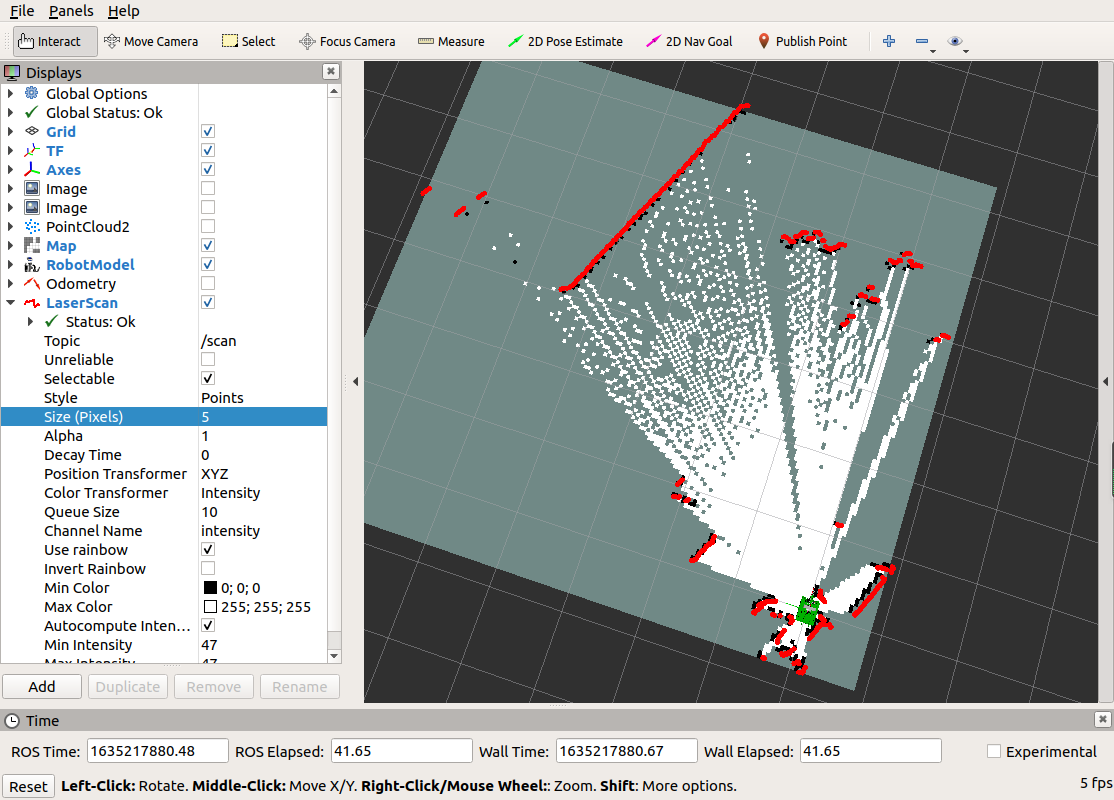Click the minus remove-tool icon

[x=922, y=41]
